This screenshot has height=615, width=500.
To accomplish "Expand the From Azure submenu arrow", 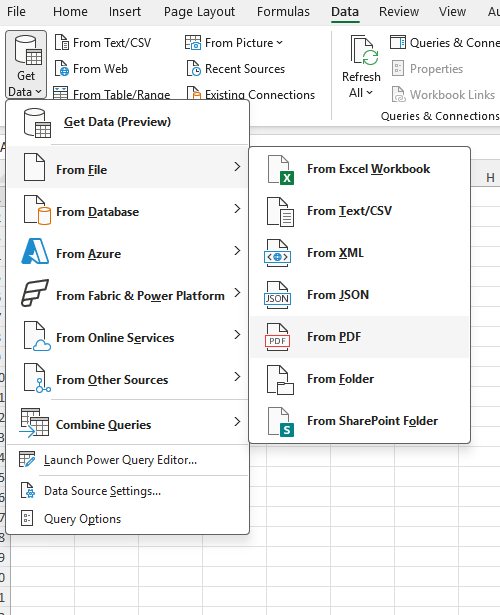I will (x=237, y=251).
